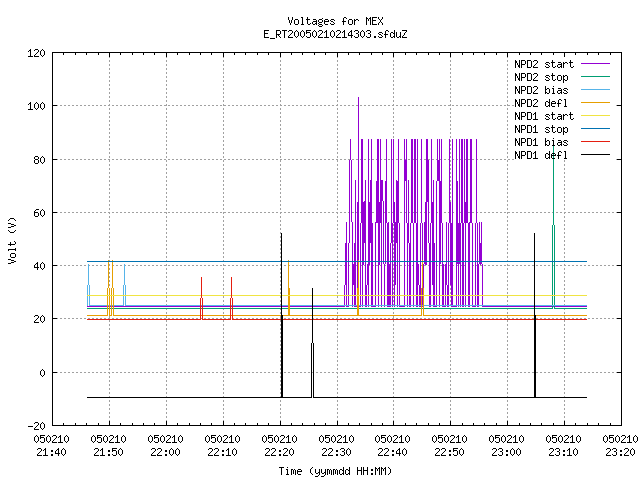Click the x-axis tick label 21:50

click(109, 453)
